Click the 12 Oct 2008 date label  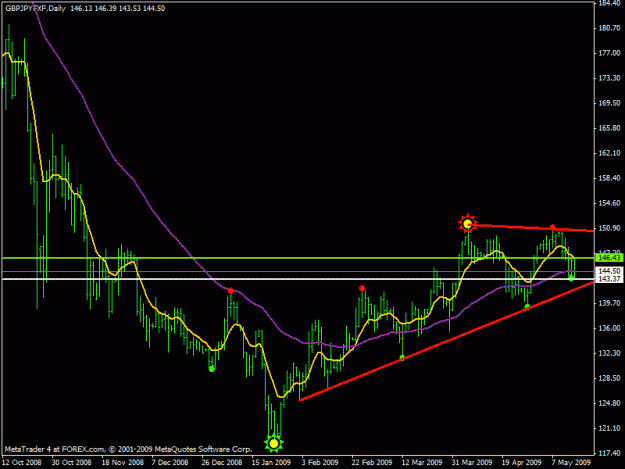click(22, 462)
